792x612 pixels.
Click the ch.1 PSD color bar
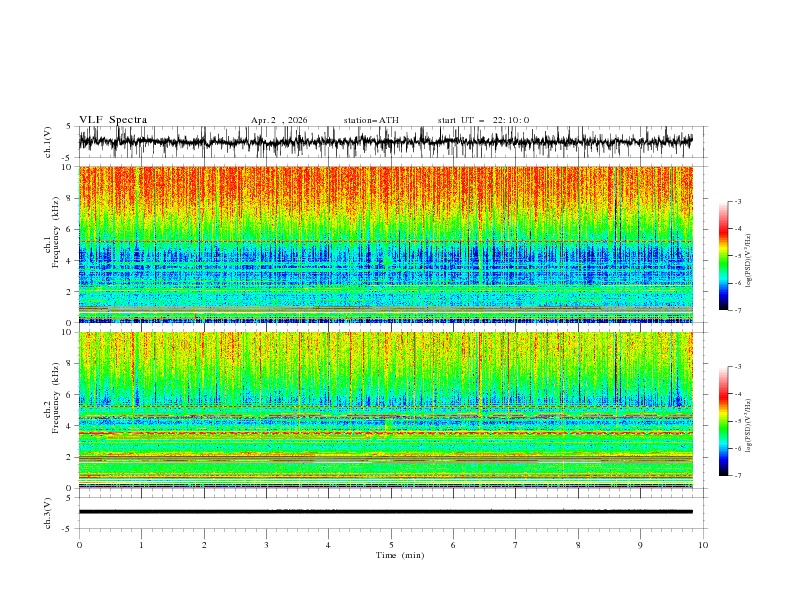click(723, 256)
